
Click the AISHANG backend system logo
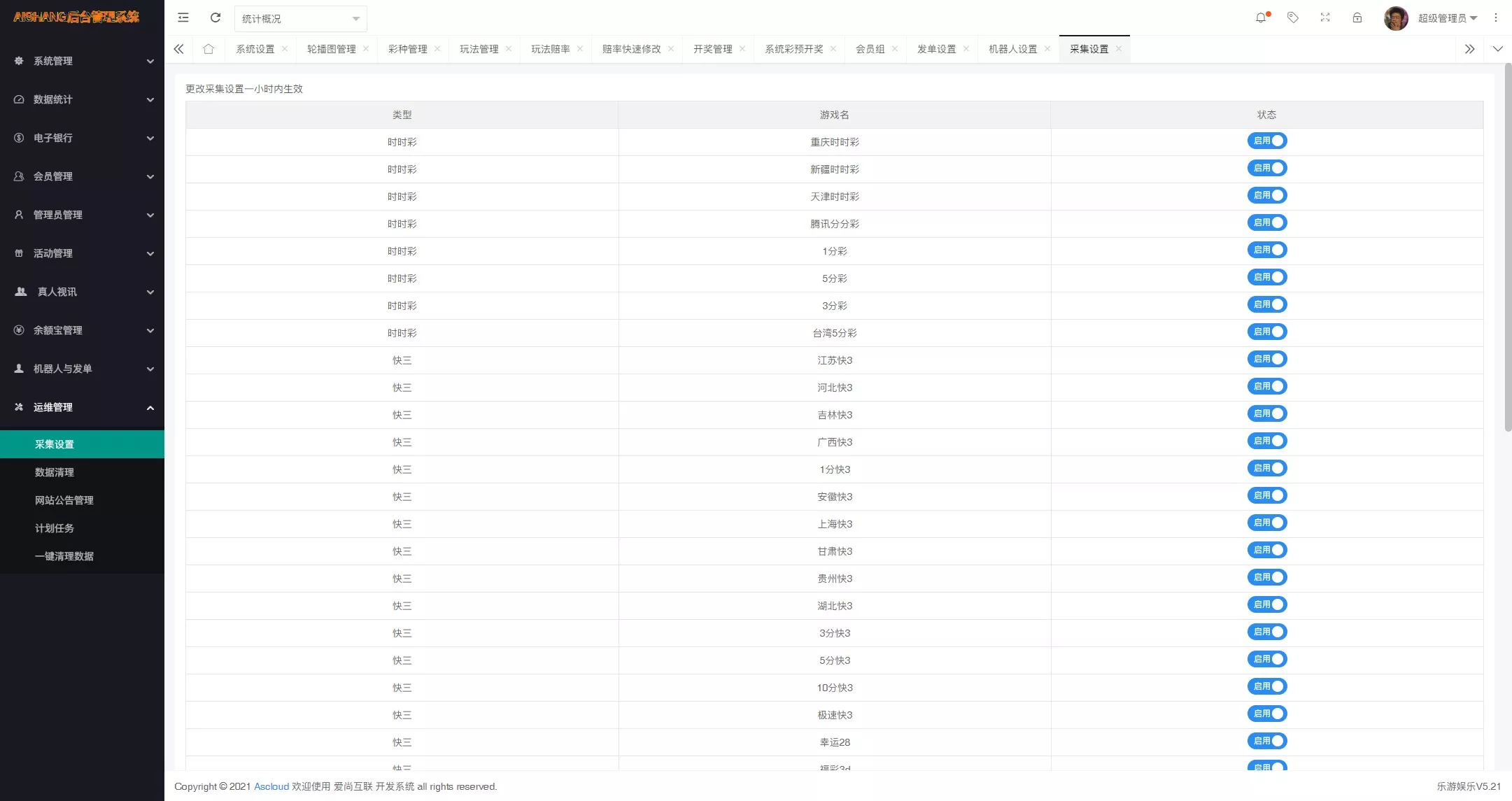coord(76,17)
